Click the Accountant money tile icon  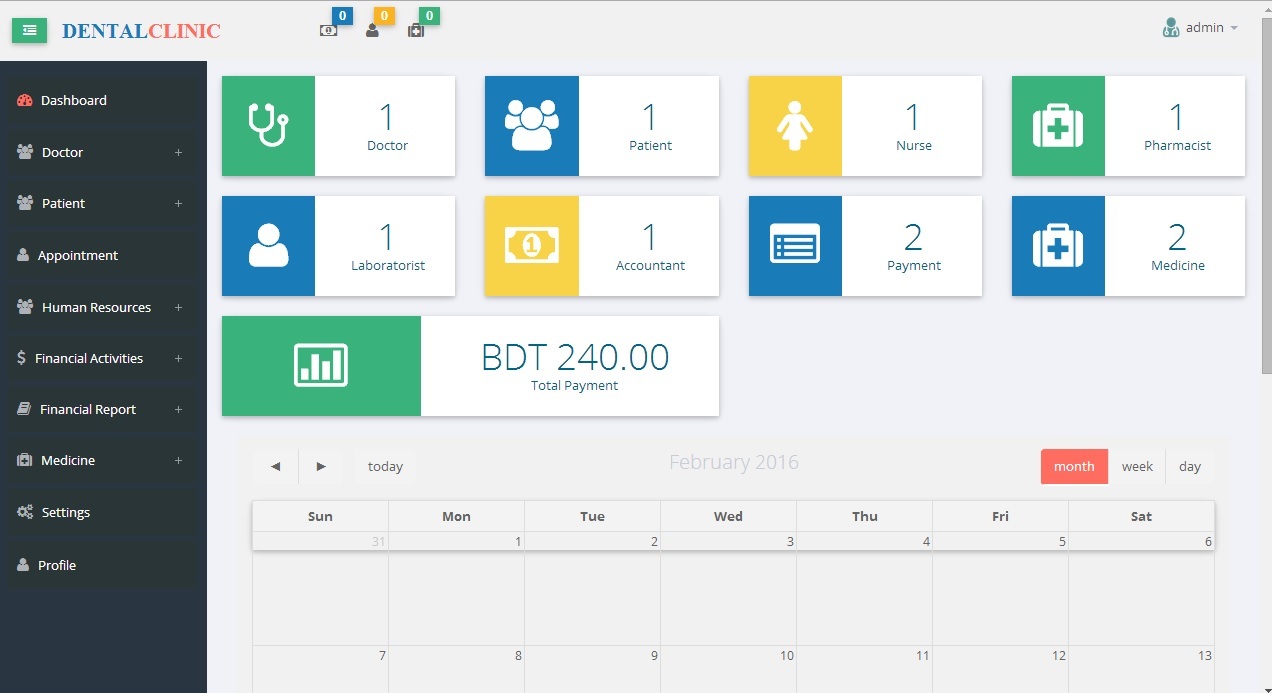531,246
